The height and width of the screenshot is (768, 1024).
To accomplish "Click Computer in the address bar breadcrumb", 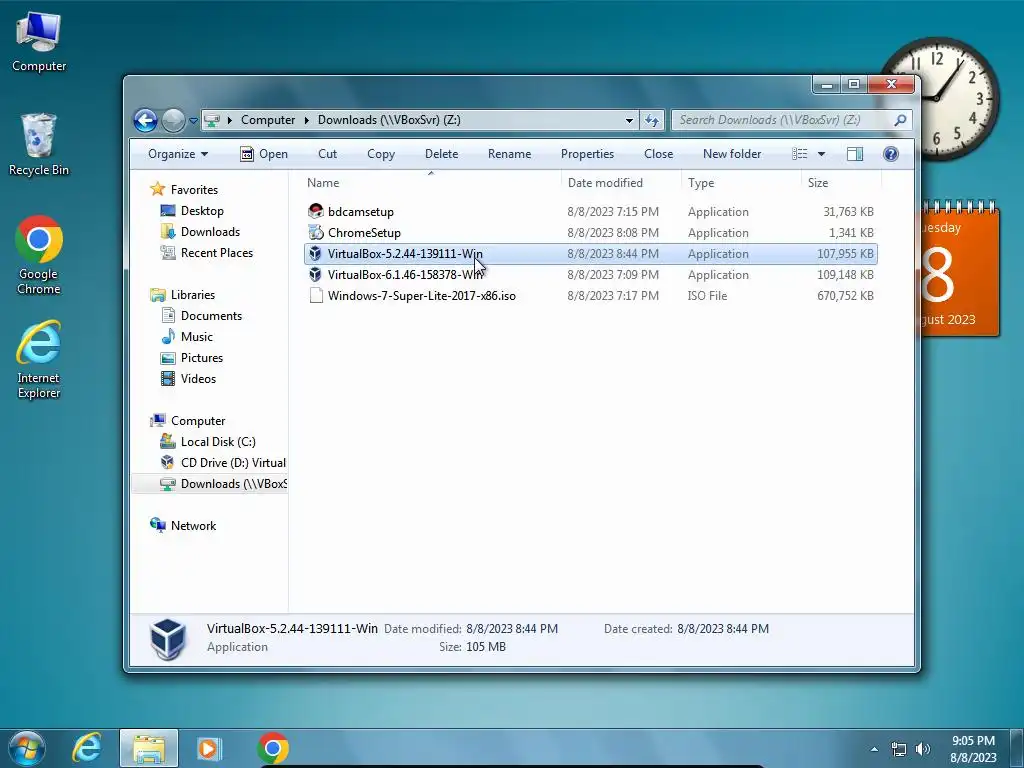I will (x=268, y=120).
